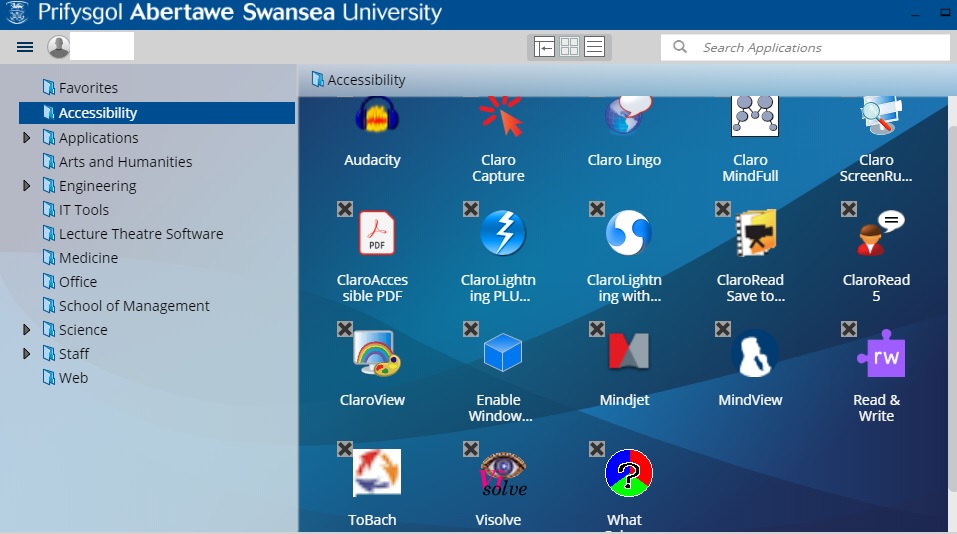The image size is (957, 534).
Task: Open the What Colour app icon
Action: pyautogui.click(x=629, y=472)
